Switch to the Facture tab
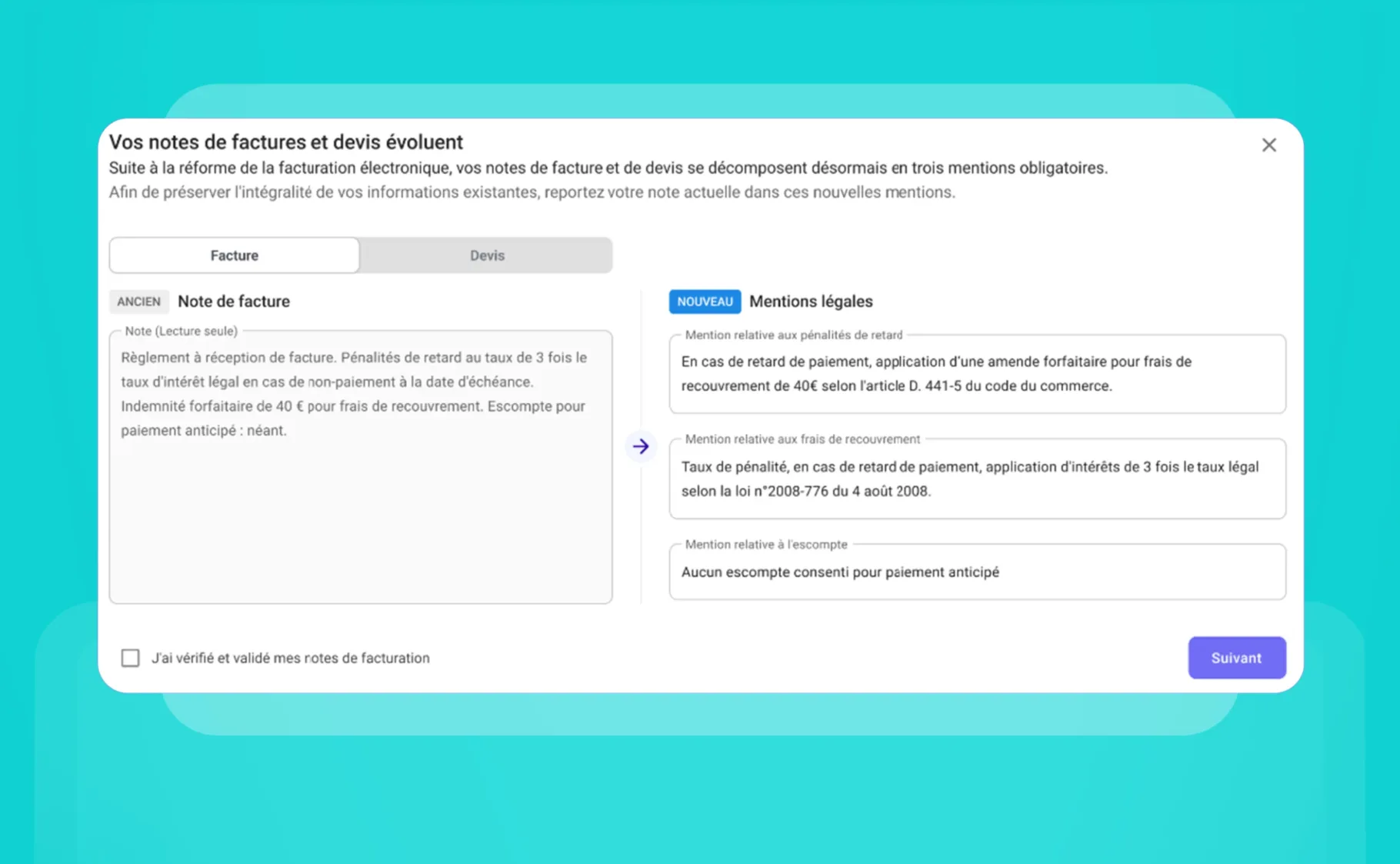The image size is (1400, 864). tap(235, 255)
